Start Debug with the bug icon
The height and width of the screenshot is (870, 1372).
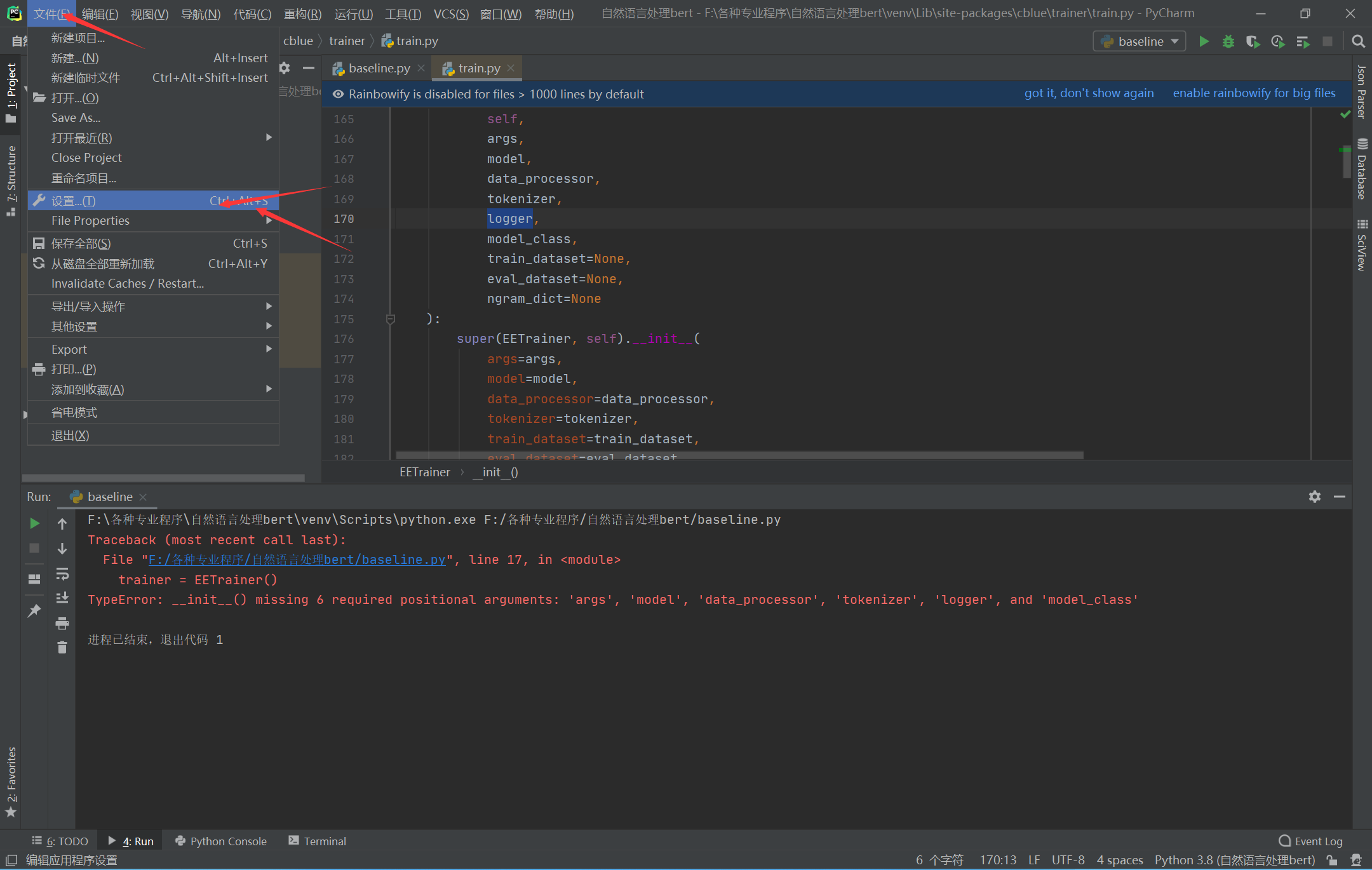pos(1228,41)
